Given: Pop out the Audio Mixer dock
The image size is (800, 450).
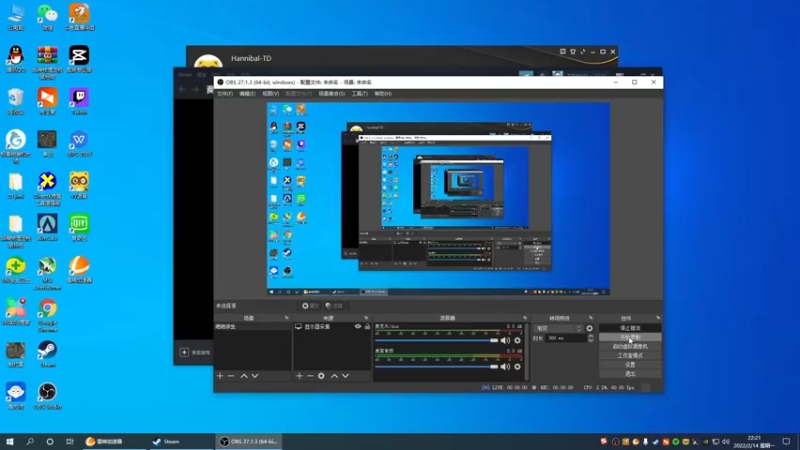Looking at the screenshot, I should (524, 318).
